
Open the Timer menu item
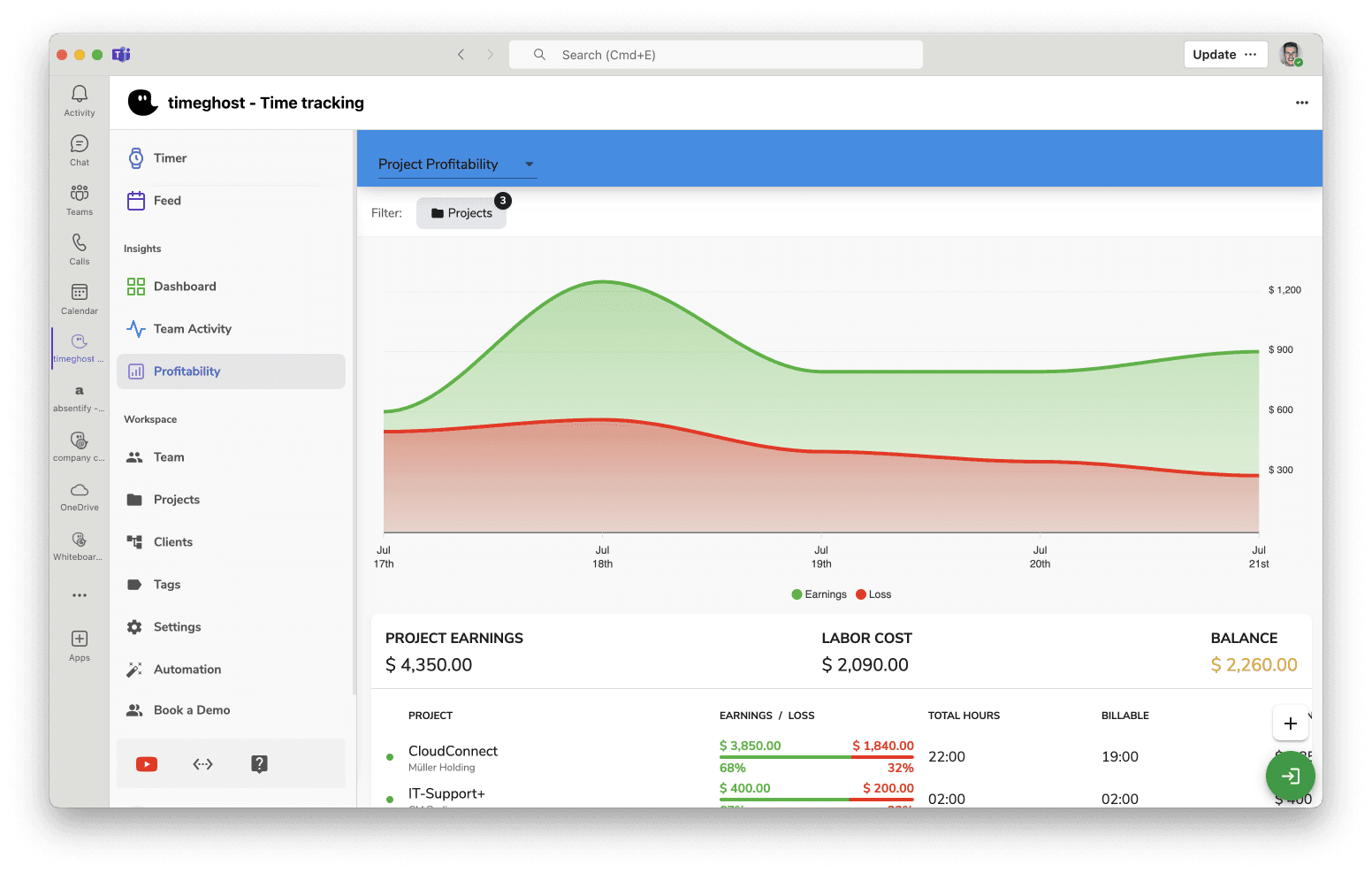pyautogui.click(x=231, y=158)
